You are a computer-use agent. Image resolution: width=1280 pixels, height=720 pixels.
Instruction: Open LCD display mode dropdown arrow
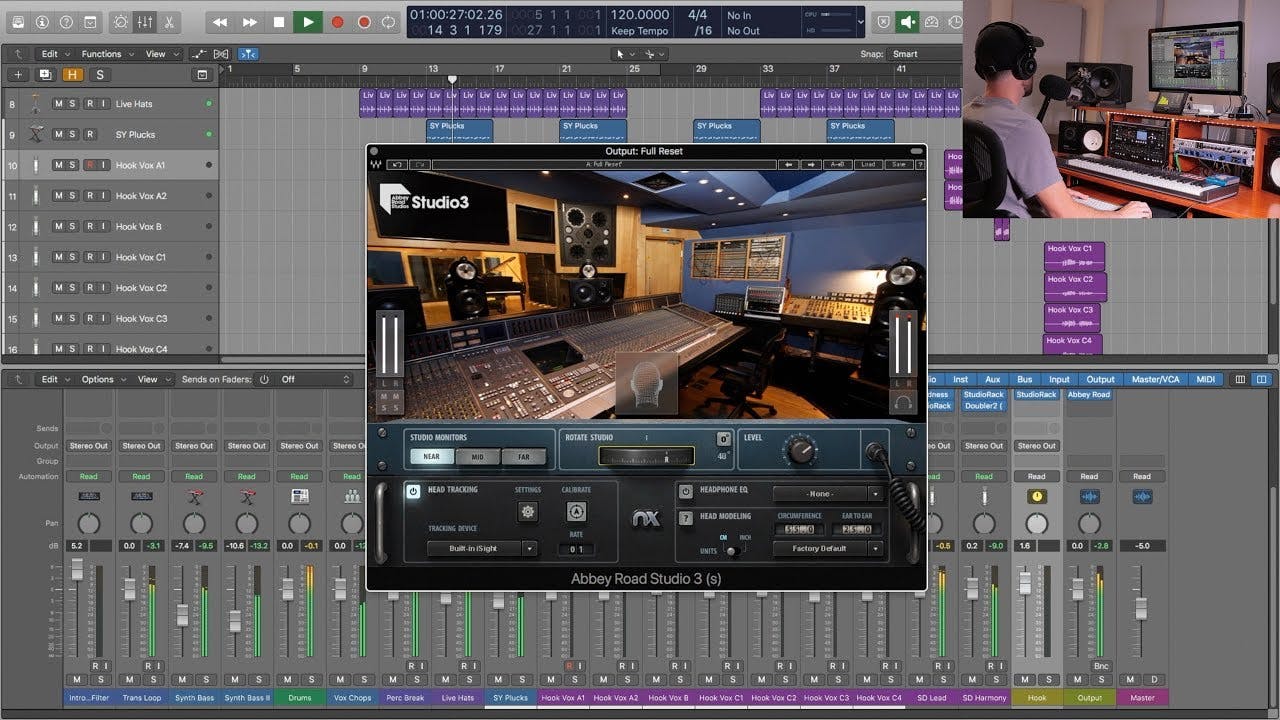(x=860, y=21)
